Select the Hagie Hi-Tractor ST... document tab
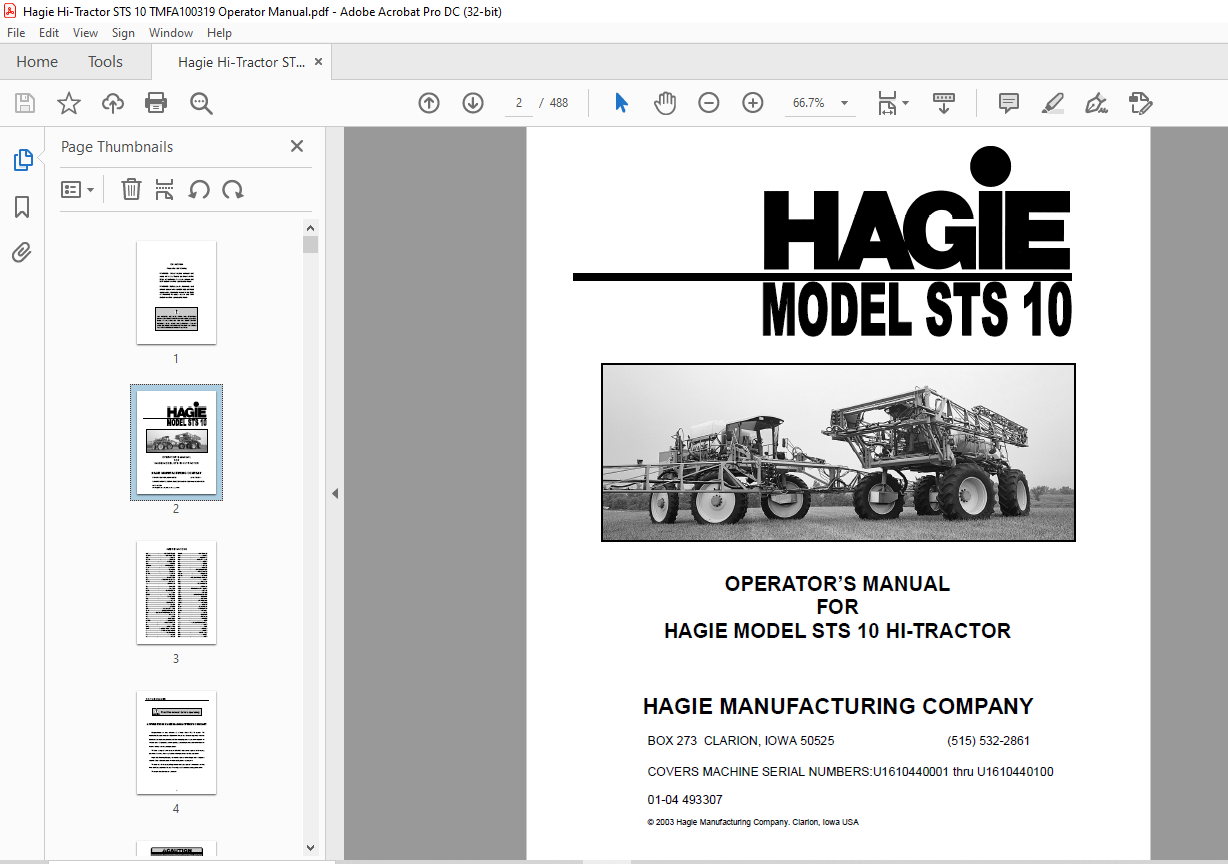 242,62
